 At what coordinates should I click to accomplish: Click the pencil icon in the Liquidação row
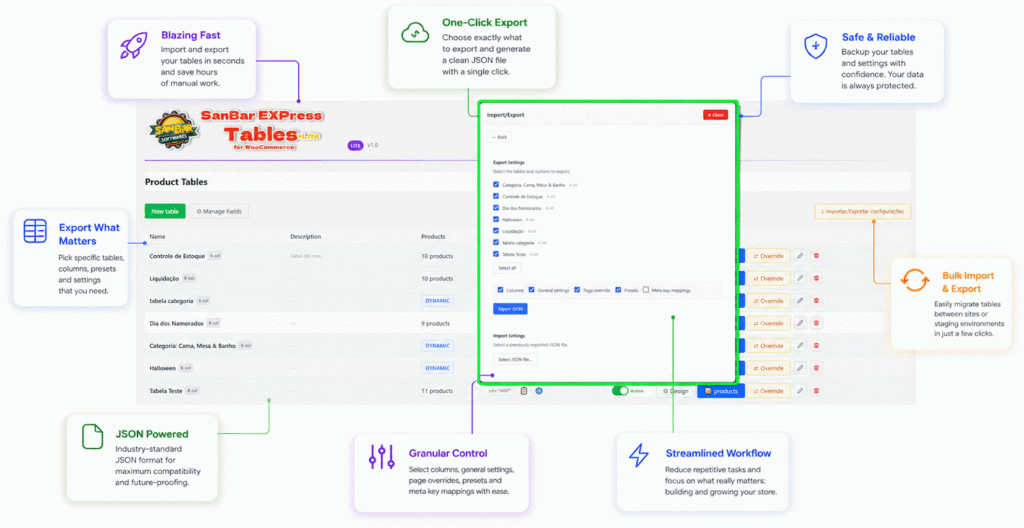click(799, 278)
